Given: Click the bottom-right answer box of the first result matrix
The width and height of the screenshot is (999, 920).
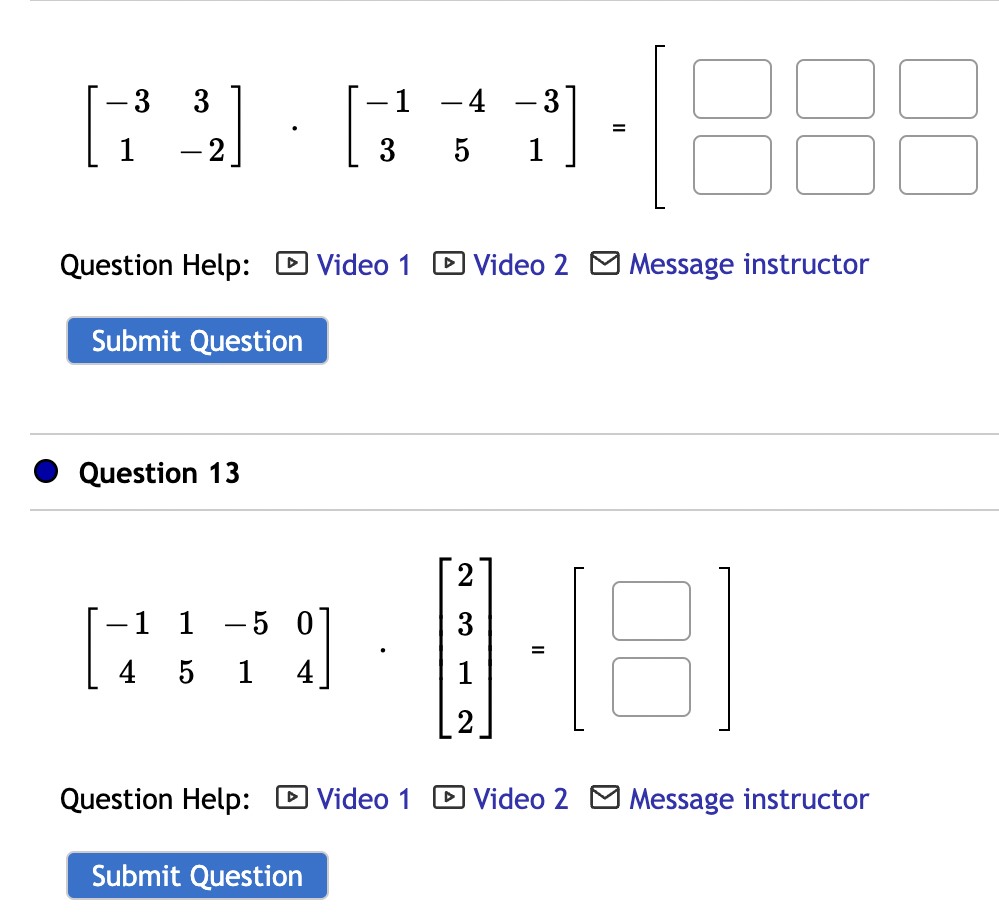Looking at the screenshot, I should pyautogui.click(x=937, y=164).
